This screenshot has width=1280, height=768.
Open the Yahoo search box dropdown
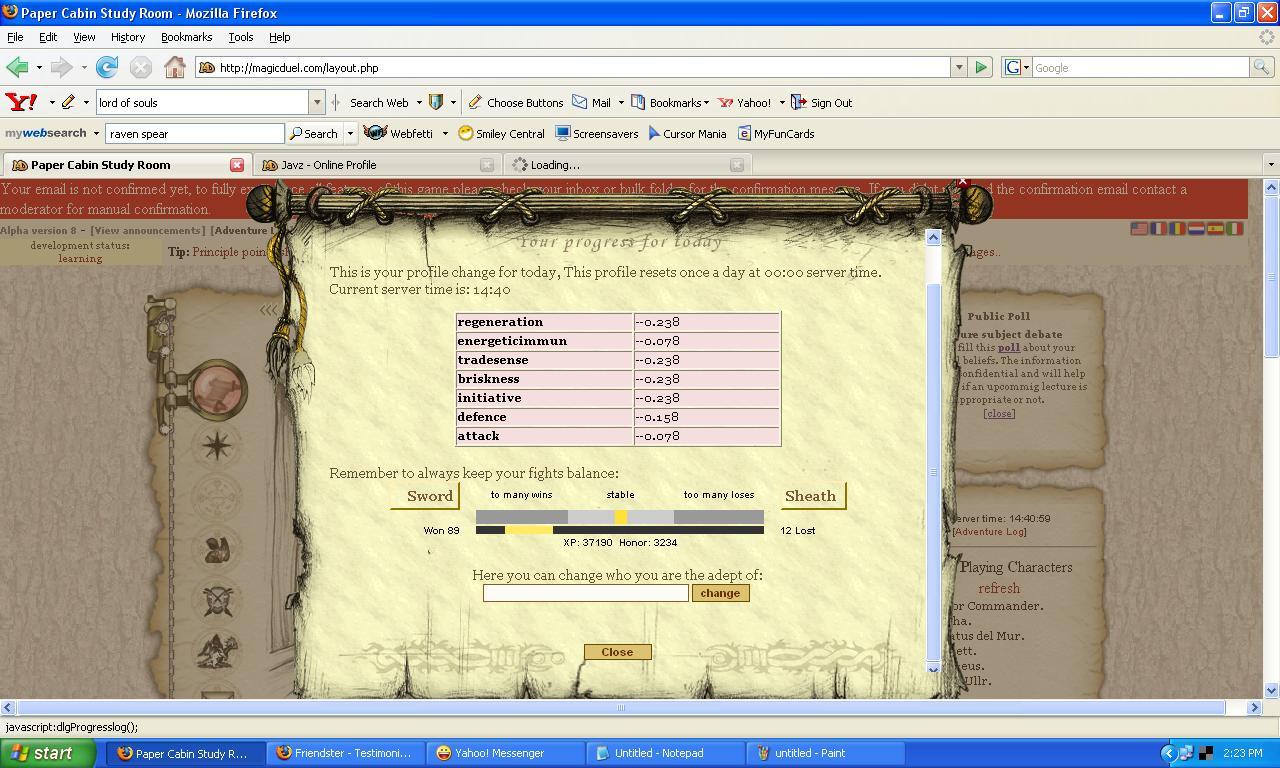coord(317,102)
